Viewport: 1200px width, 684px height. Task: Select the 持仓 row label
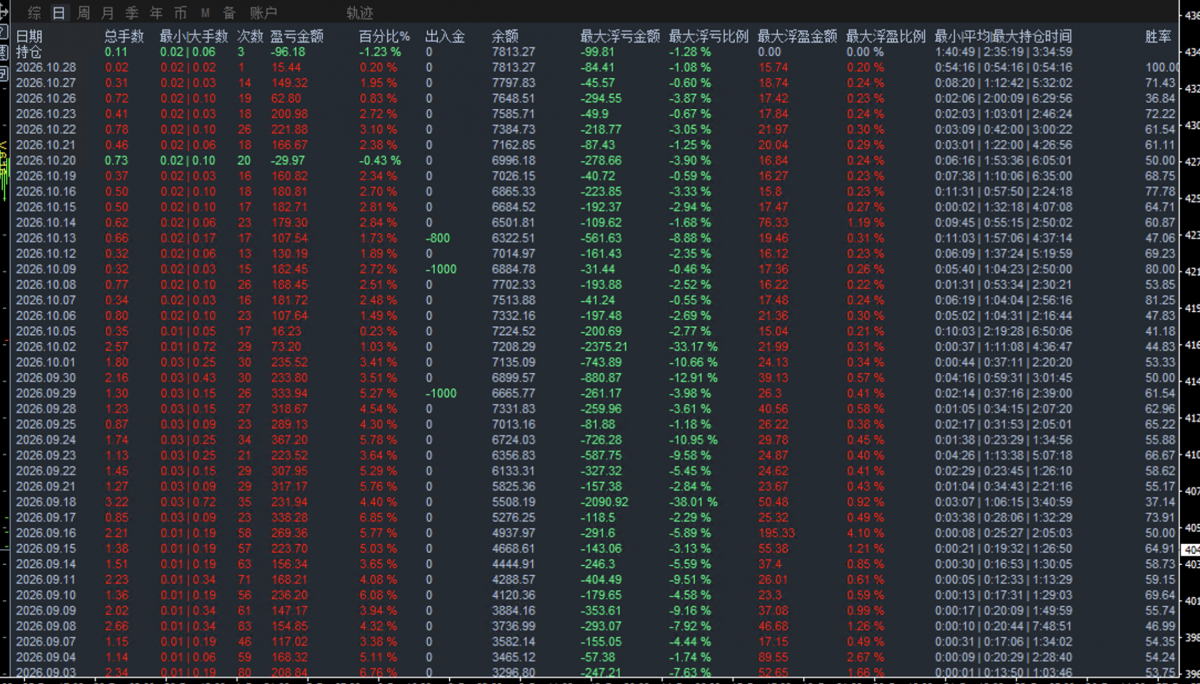(x=30, y=51)
